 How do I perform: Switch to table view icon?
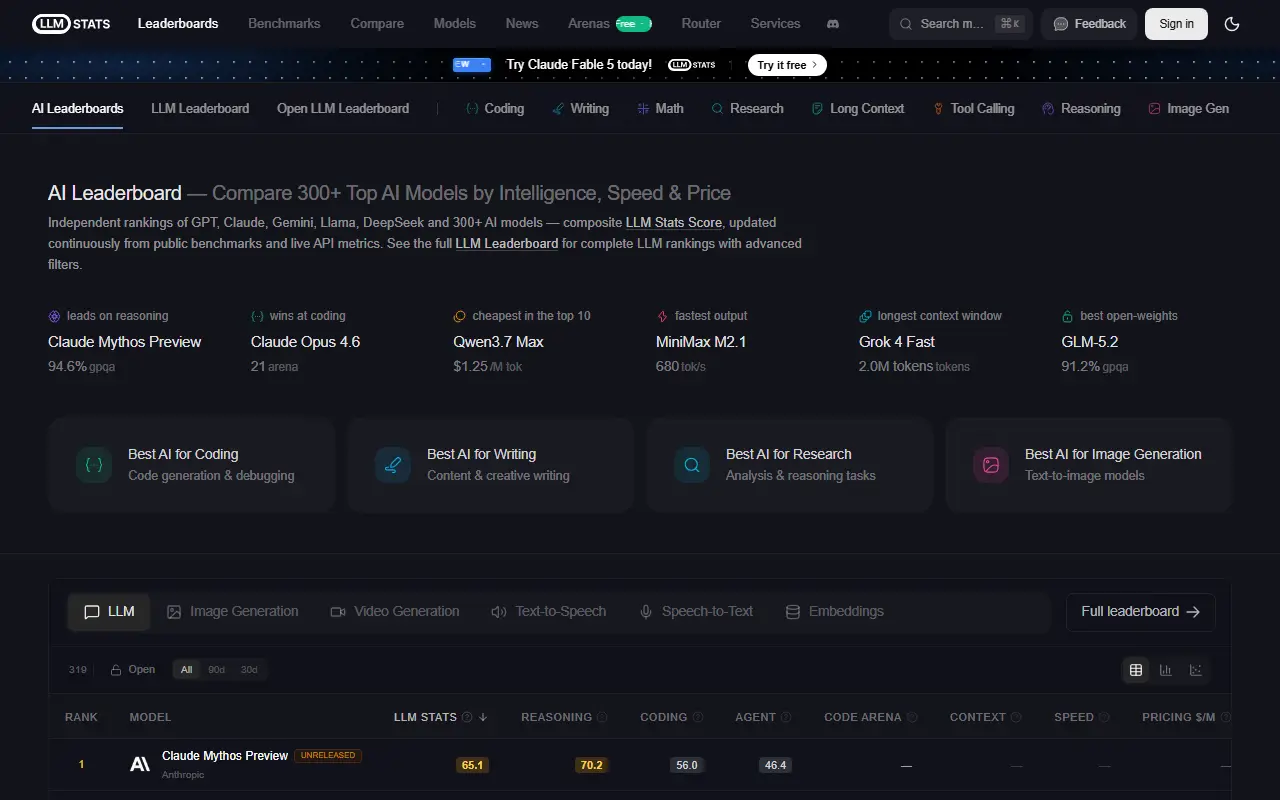(1136, 670)
